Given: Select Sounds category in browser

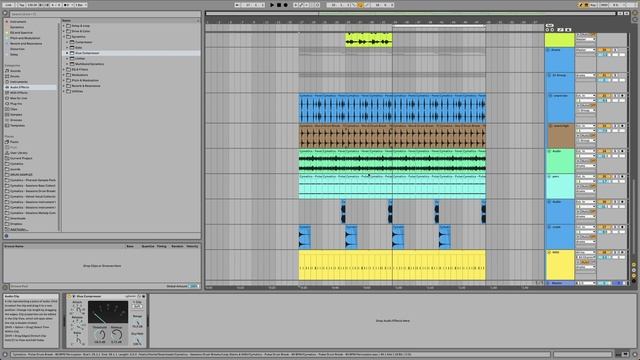Looking at the screenshot, I should (15, 71).
